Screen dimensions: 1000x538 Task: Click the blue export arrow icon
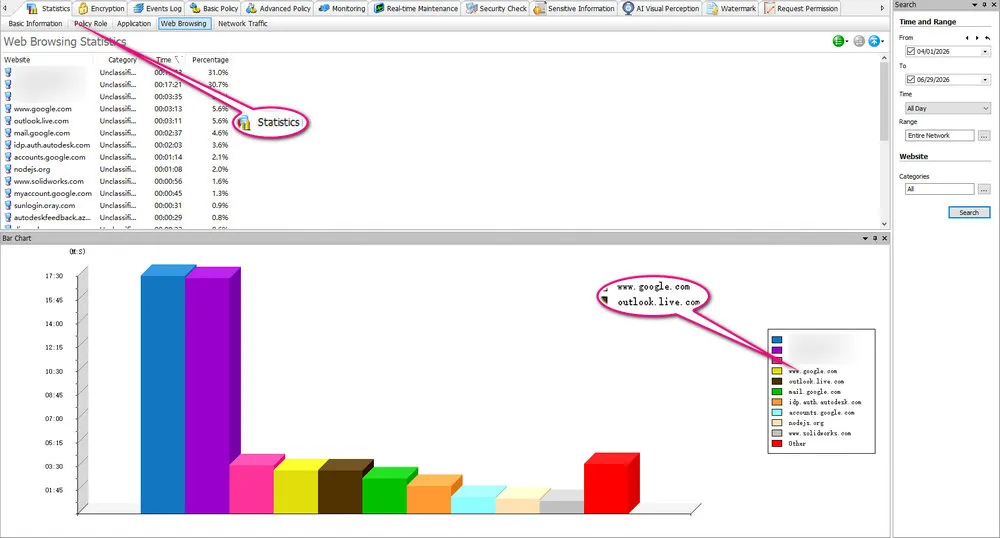(x=874, y=41)
